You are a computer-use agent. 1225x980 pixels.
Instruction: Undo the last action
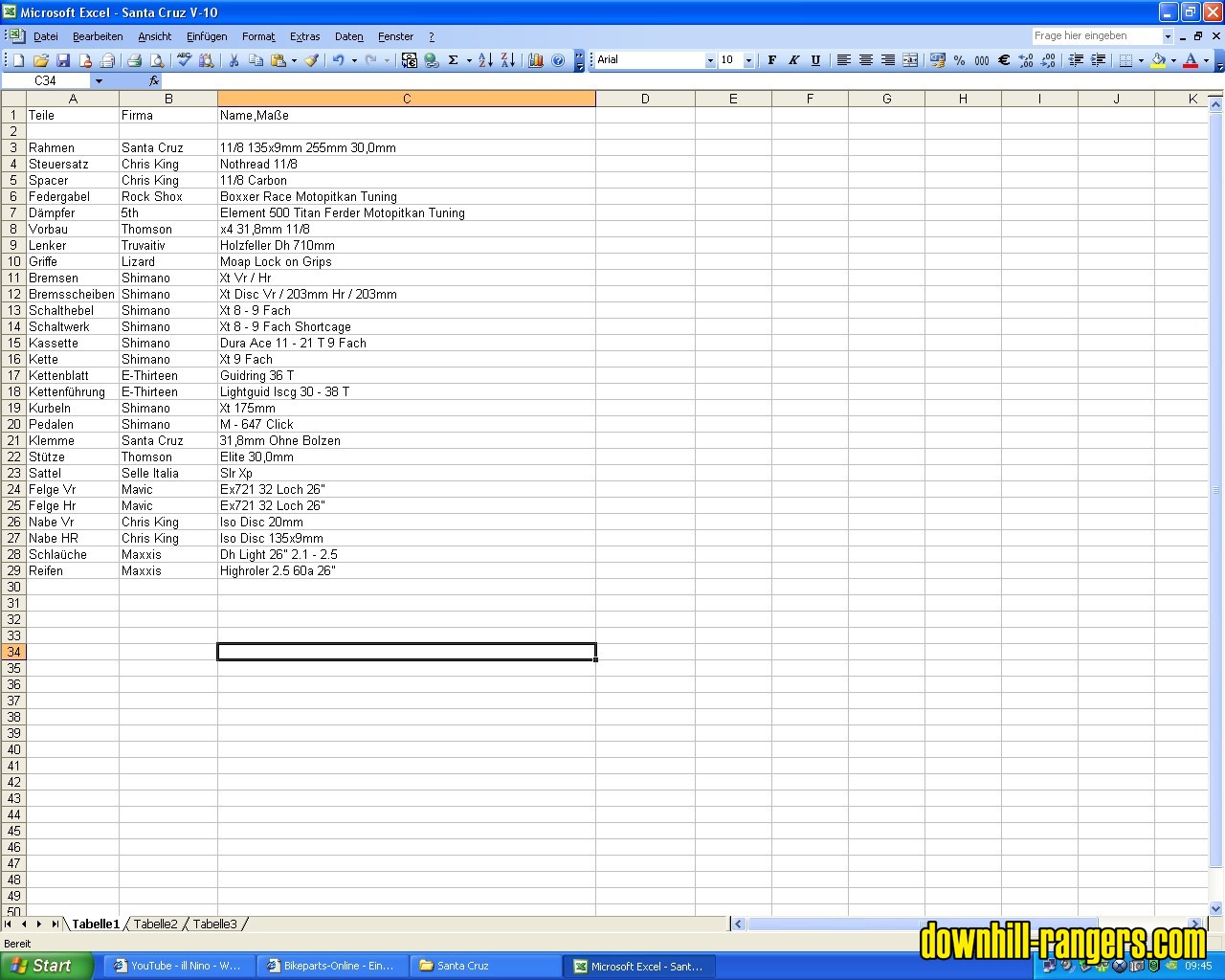click(338, 60)
